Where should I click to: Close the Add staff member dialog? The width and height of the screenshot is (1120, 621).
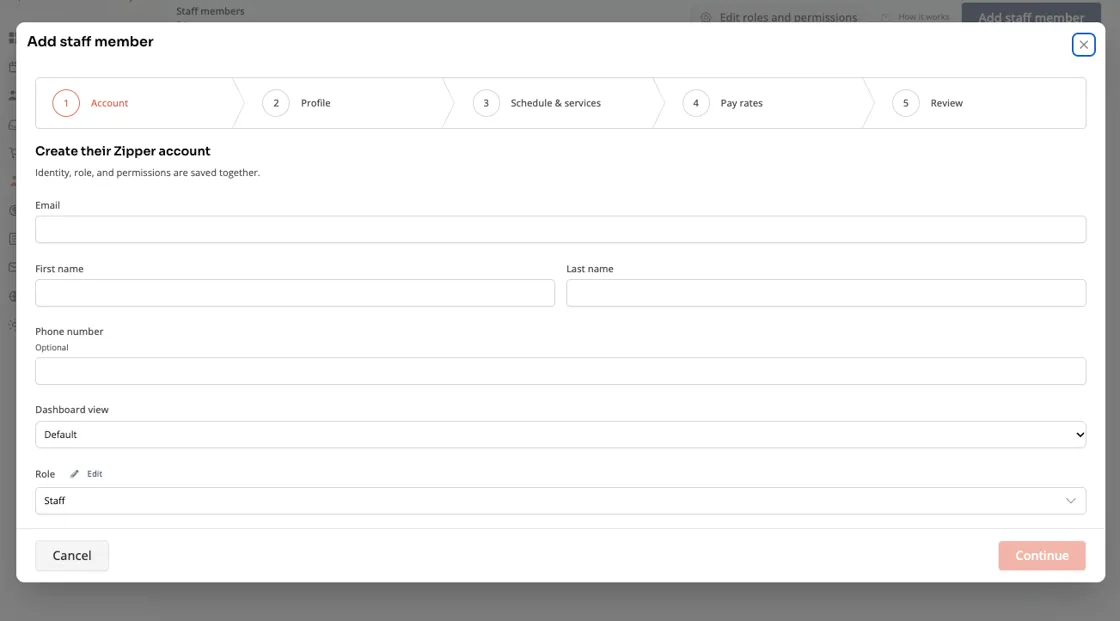(x=1083, y=44)
